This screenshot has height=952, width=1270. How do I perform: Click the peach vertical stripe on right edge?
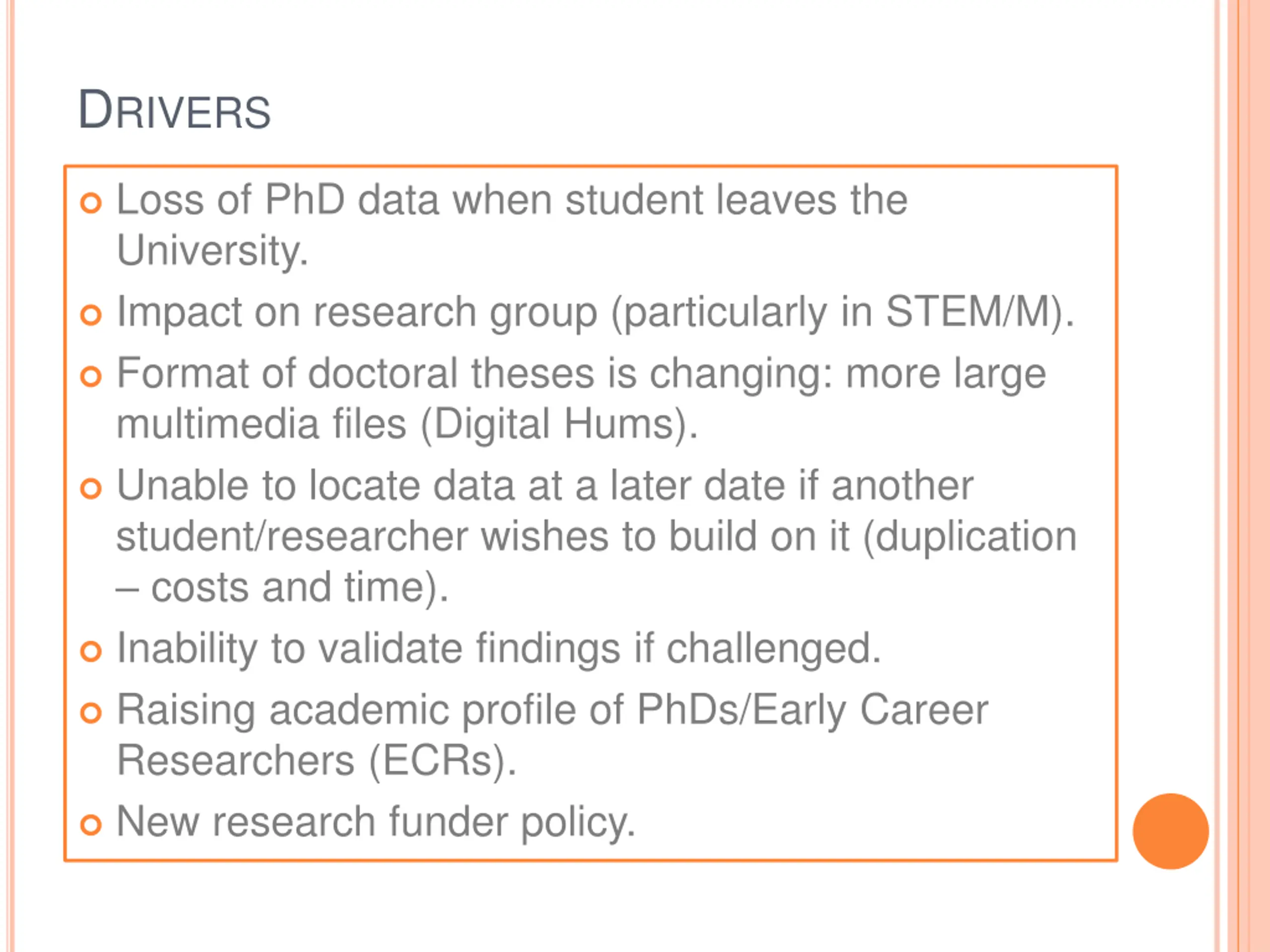pyautogui.click(x=1249, y=476)
